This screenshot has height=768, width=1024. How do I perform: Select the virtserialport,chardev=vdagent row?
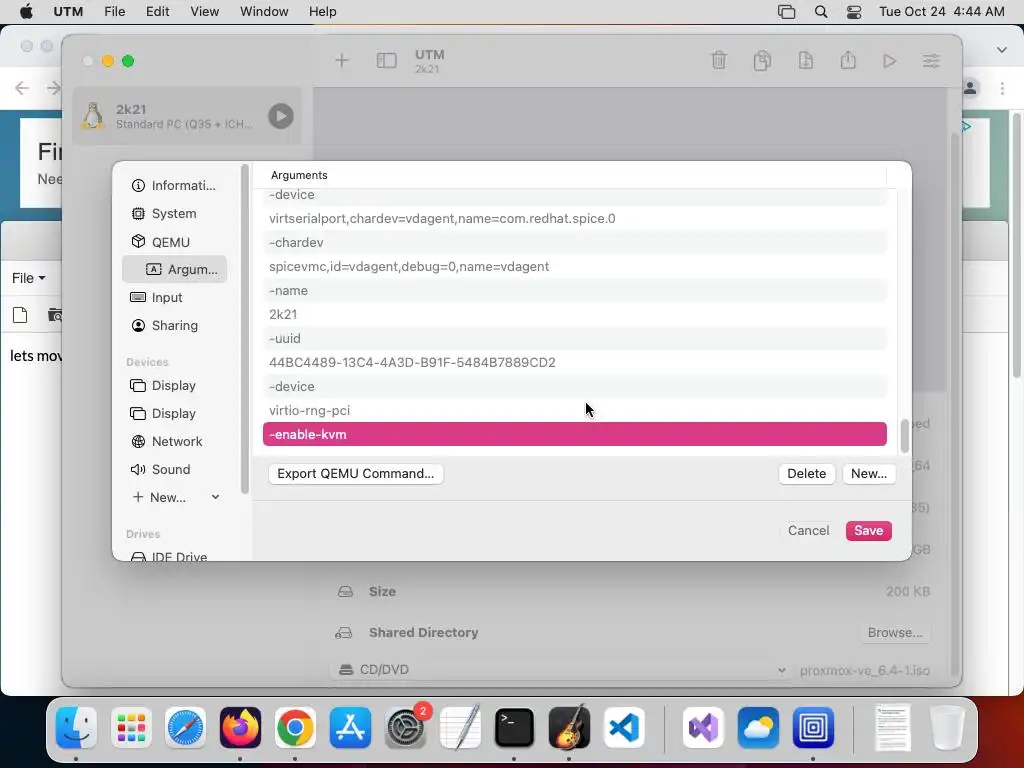point(575,218)
